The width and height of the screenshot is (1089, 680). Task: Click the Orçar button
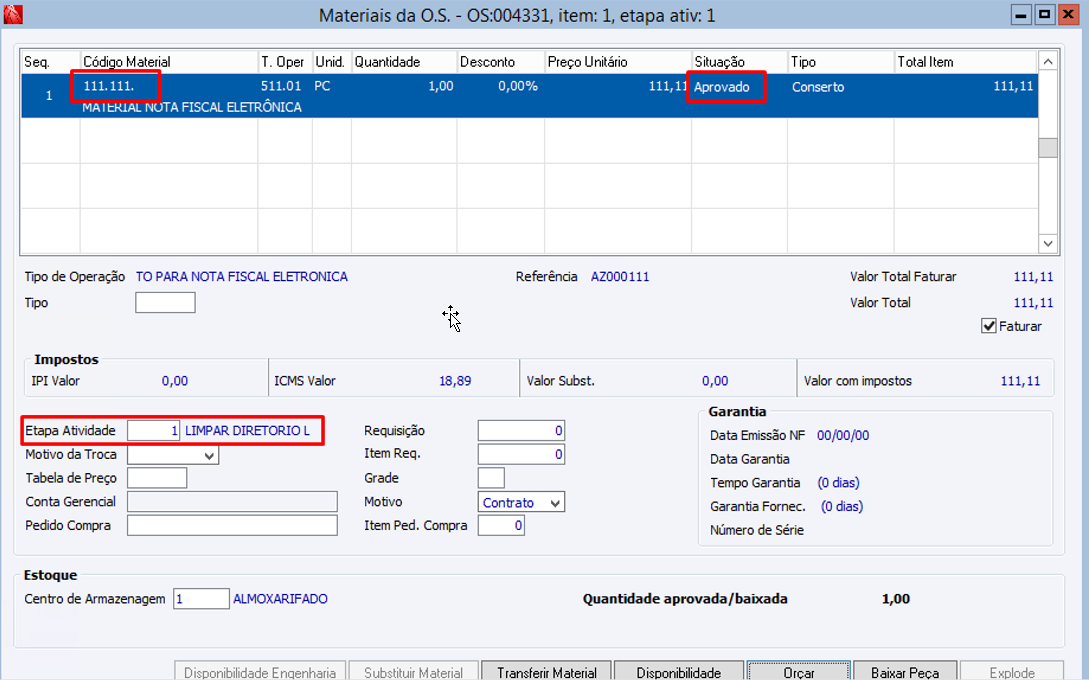pos(799,672)
